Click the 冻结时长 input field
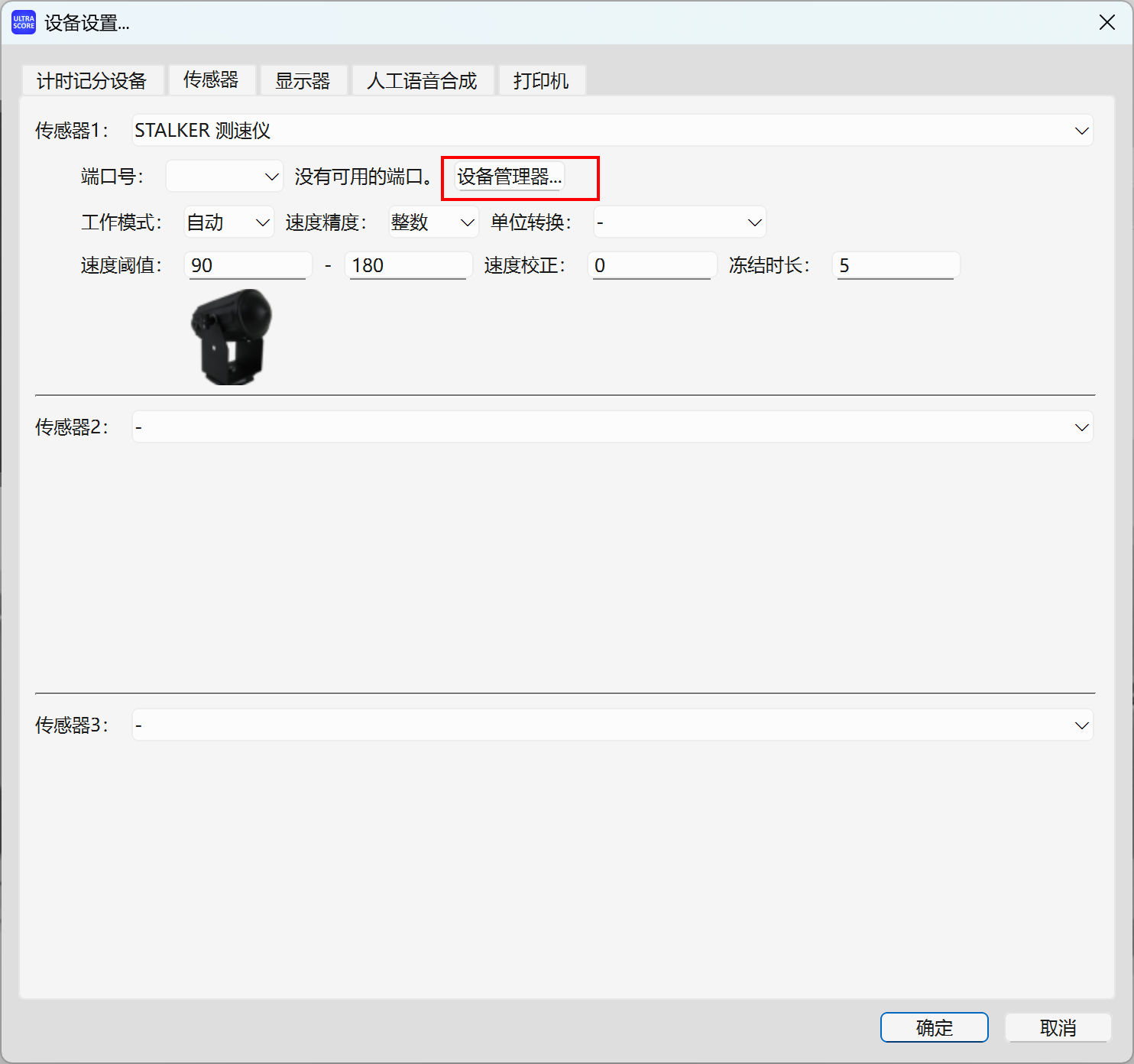Image resolution: width=1134 pixels, height=1064 pixels. [x=896, y=265]
